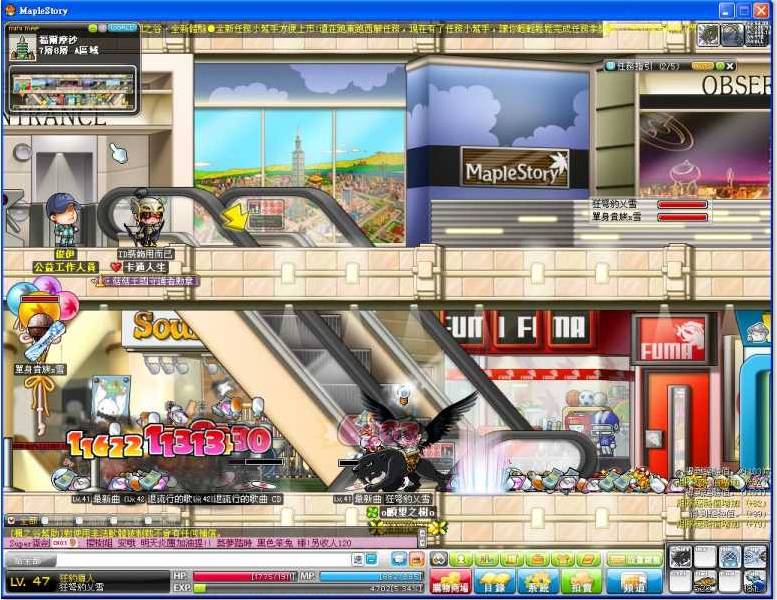This screenshot has height=600, width=777.
Task: Use the bottom-right quick slot potion
Action: [756, 582]
